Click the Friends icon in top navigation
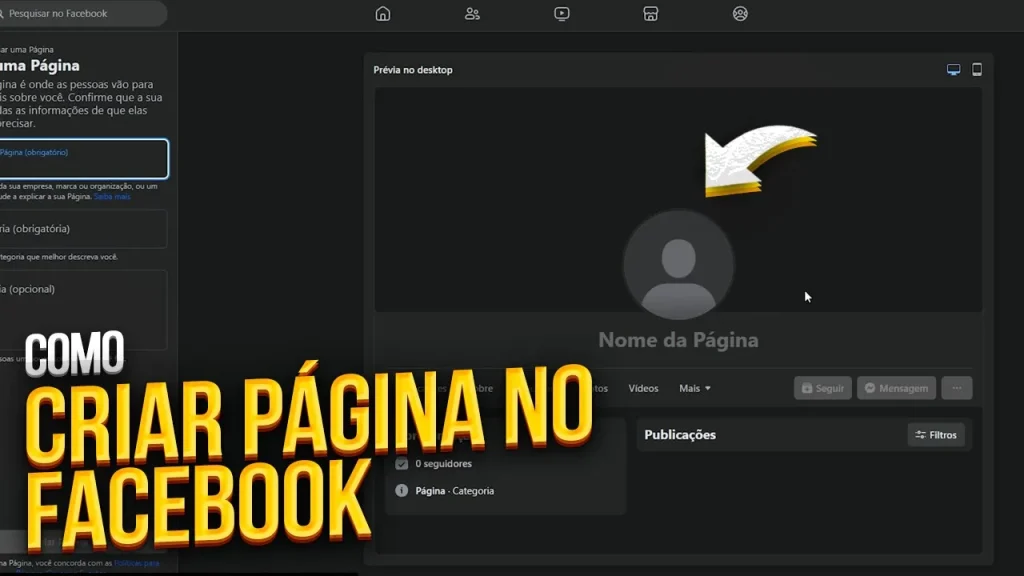 [x=472, y=14]
